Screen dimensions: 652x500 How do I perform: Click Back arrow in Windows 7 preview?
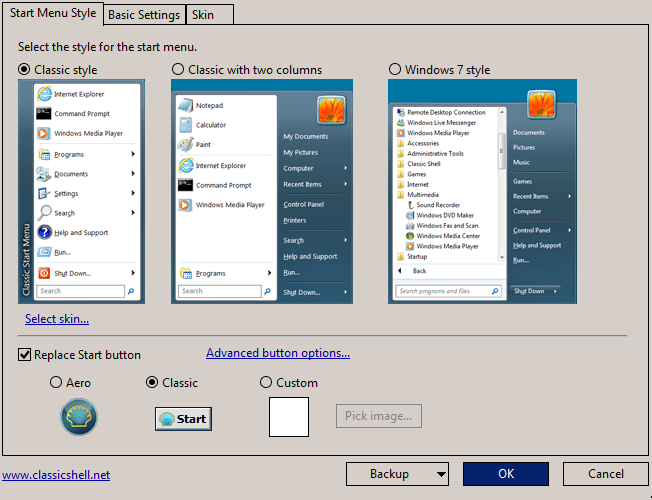point(400,271)
